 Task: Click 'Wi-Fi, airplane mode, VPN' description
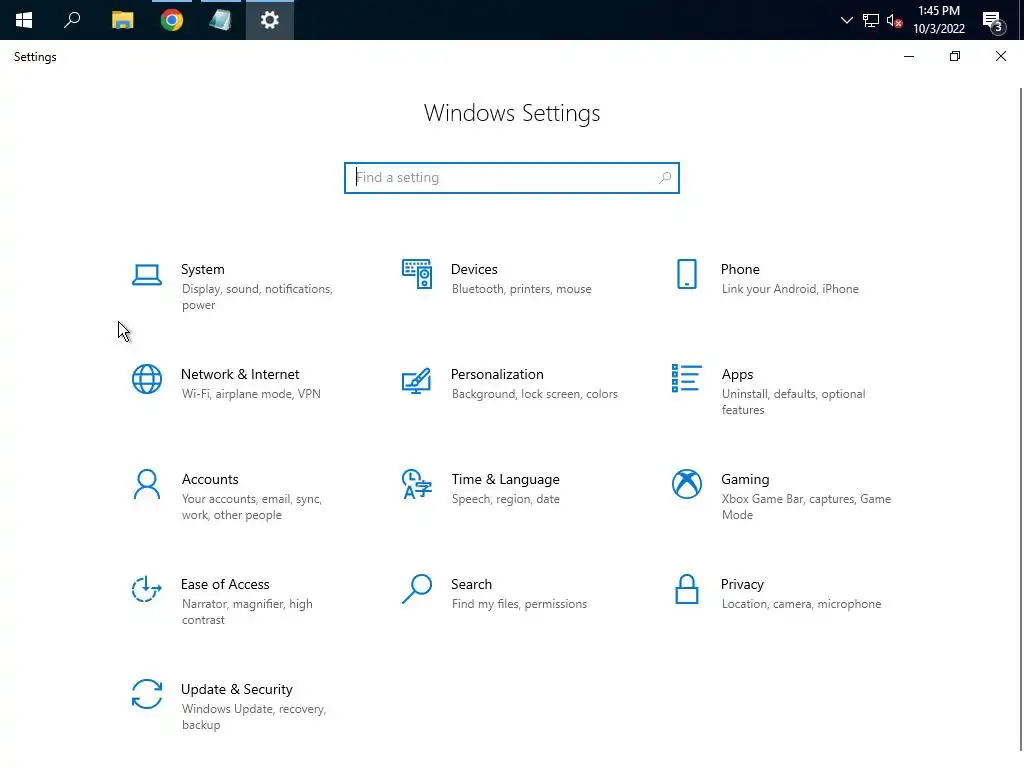click(x=251, y=394)
